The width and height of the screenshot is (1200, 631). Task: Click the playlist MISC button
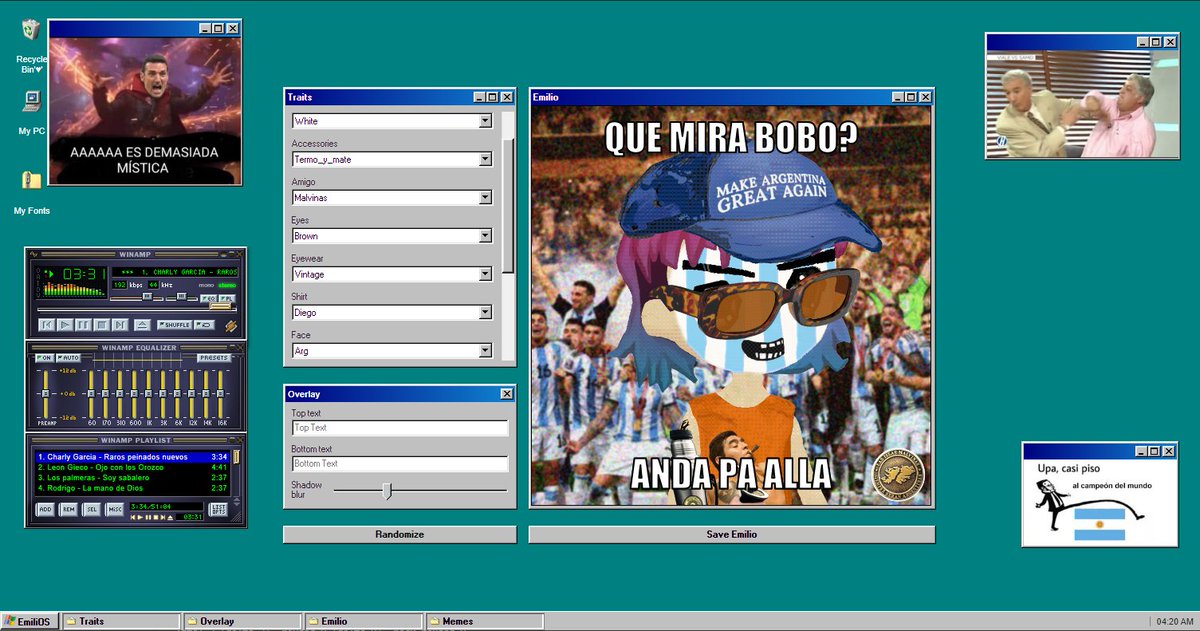115,509
